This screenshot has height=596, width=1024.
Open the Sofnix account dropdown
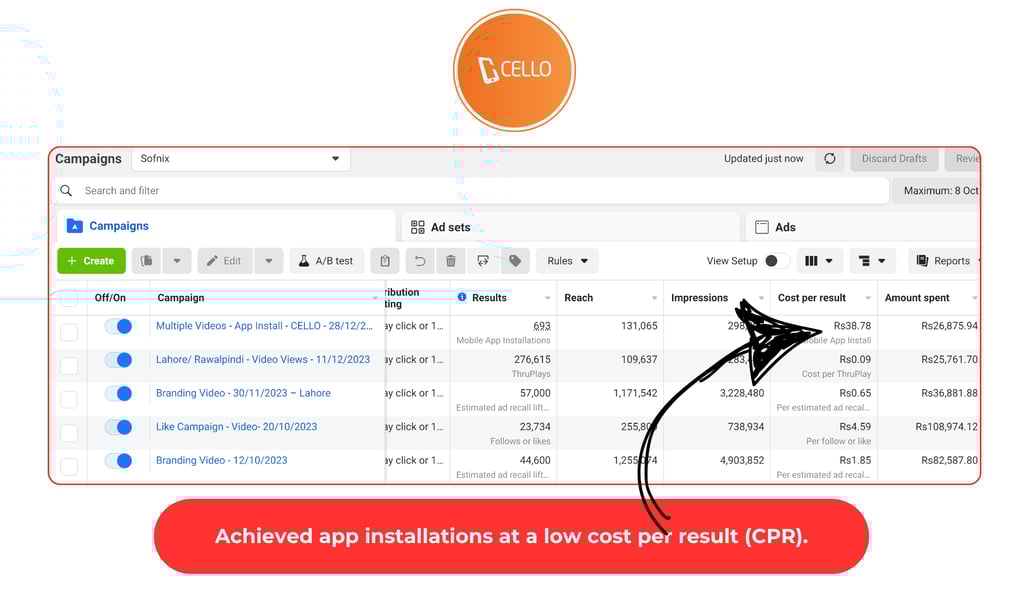coord(240,159)
